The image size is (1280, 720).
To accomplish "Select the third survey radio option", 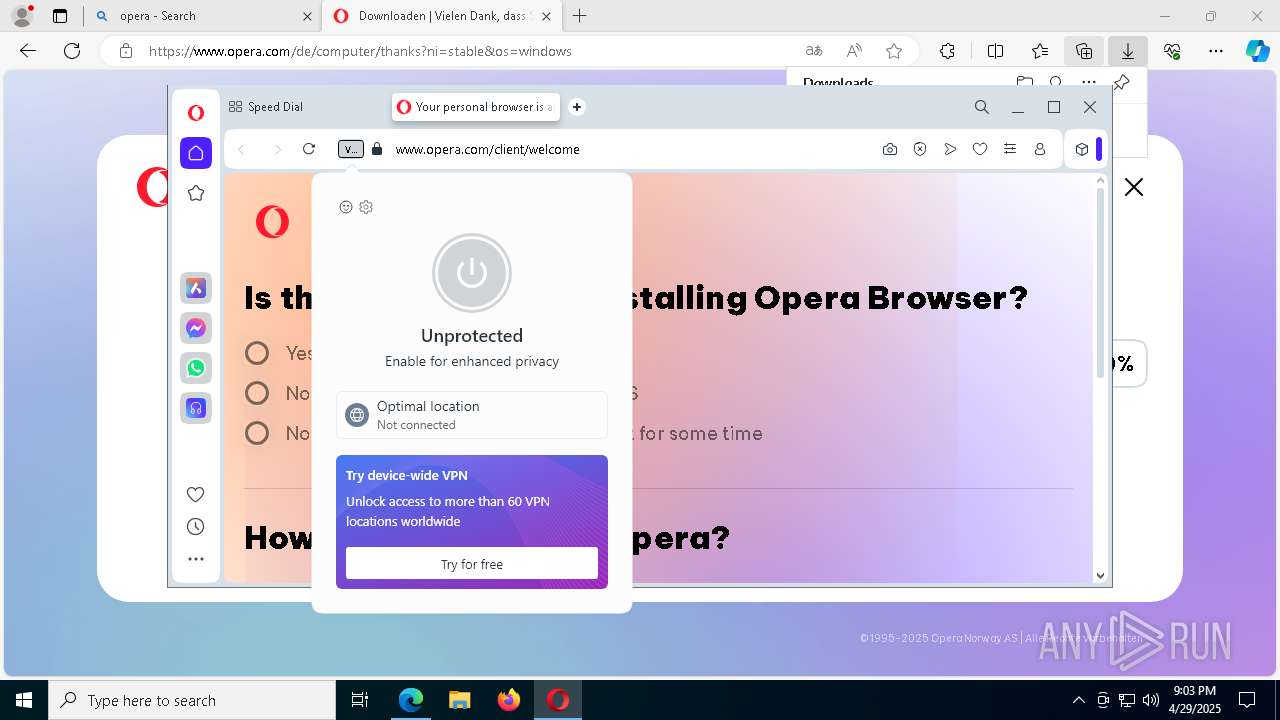I will (257, 433).
